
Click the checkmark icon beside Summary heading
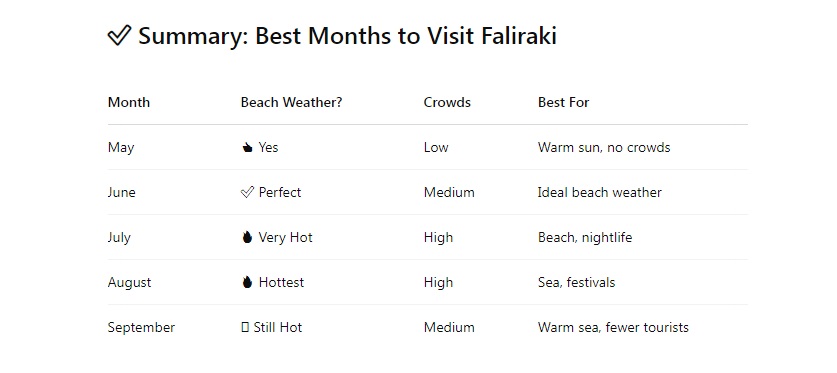click(119, 36)
